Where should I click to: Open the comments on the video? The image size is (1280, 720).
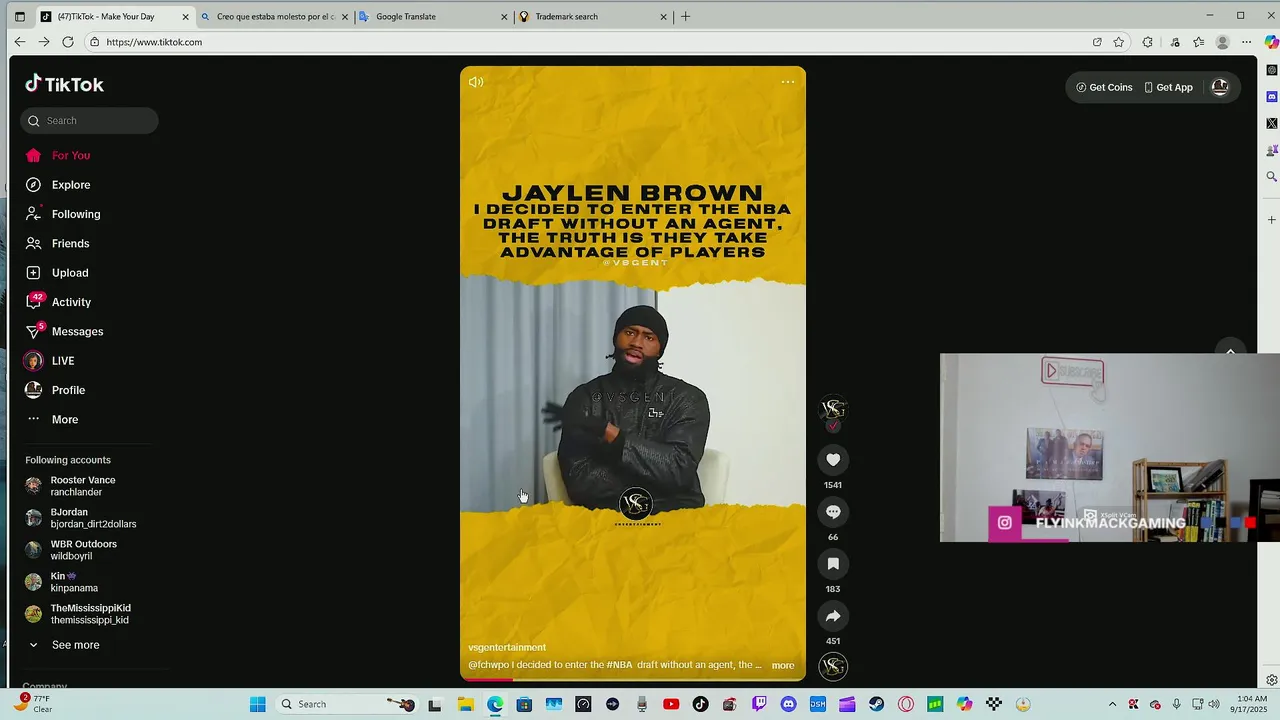coord(833,512)
